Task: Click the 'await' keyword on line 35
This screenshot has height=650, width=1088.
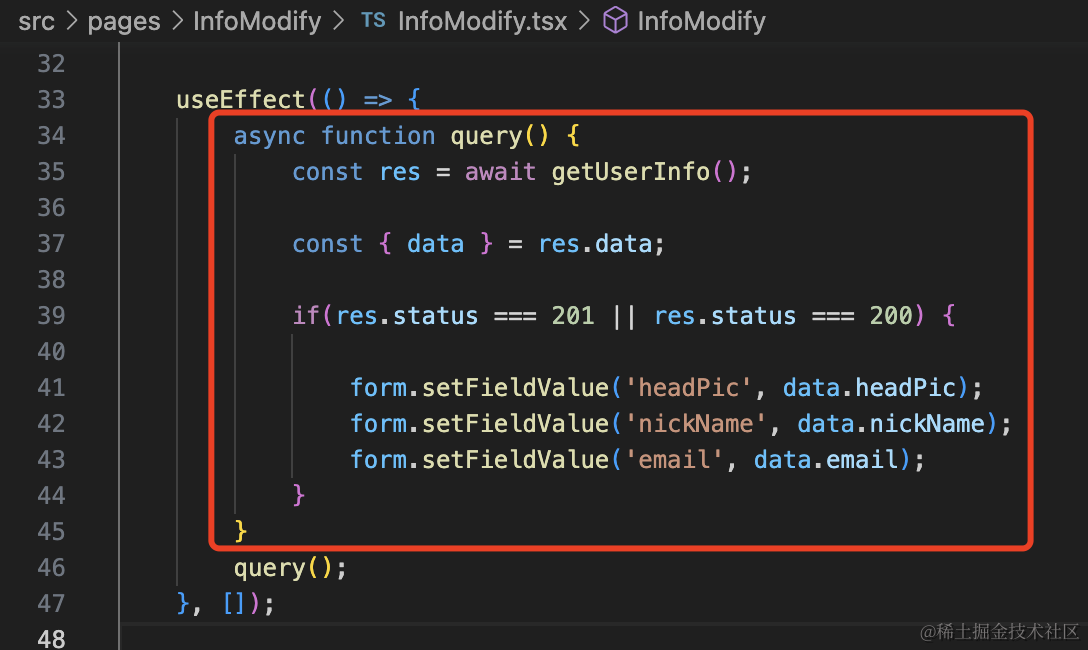Action: pos(500,172)
